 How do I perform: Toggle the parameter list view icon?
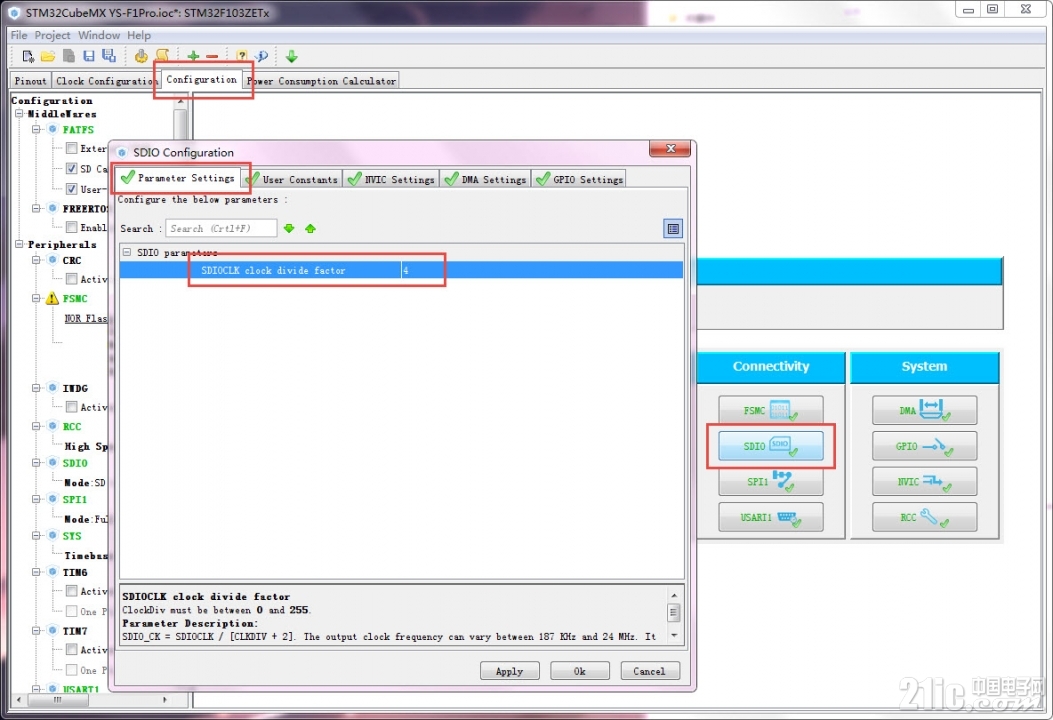pos(673,229)
